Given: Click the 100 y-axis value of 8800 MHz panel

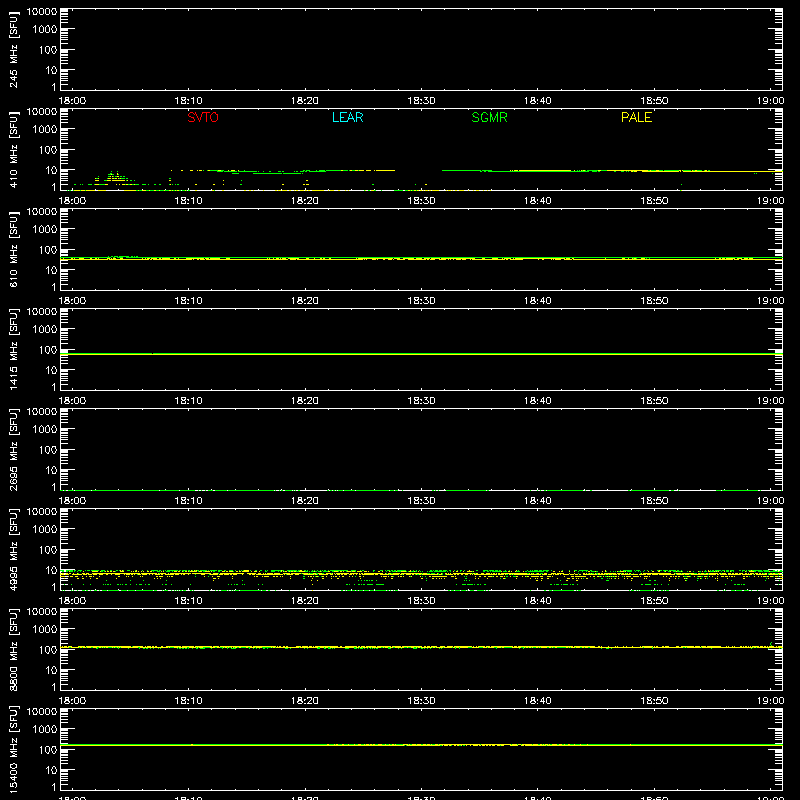Looking at the screenshot, I should 48,650.
